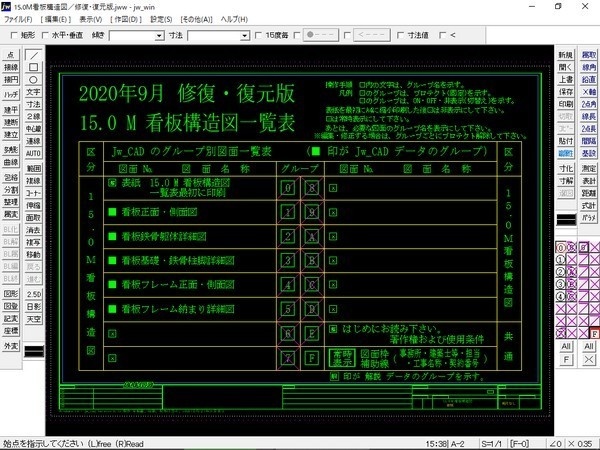
Task: Select the 接線 tangent line tool
Action: click(x=11, y=67)
